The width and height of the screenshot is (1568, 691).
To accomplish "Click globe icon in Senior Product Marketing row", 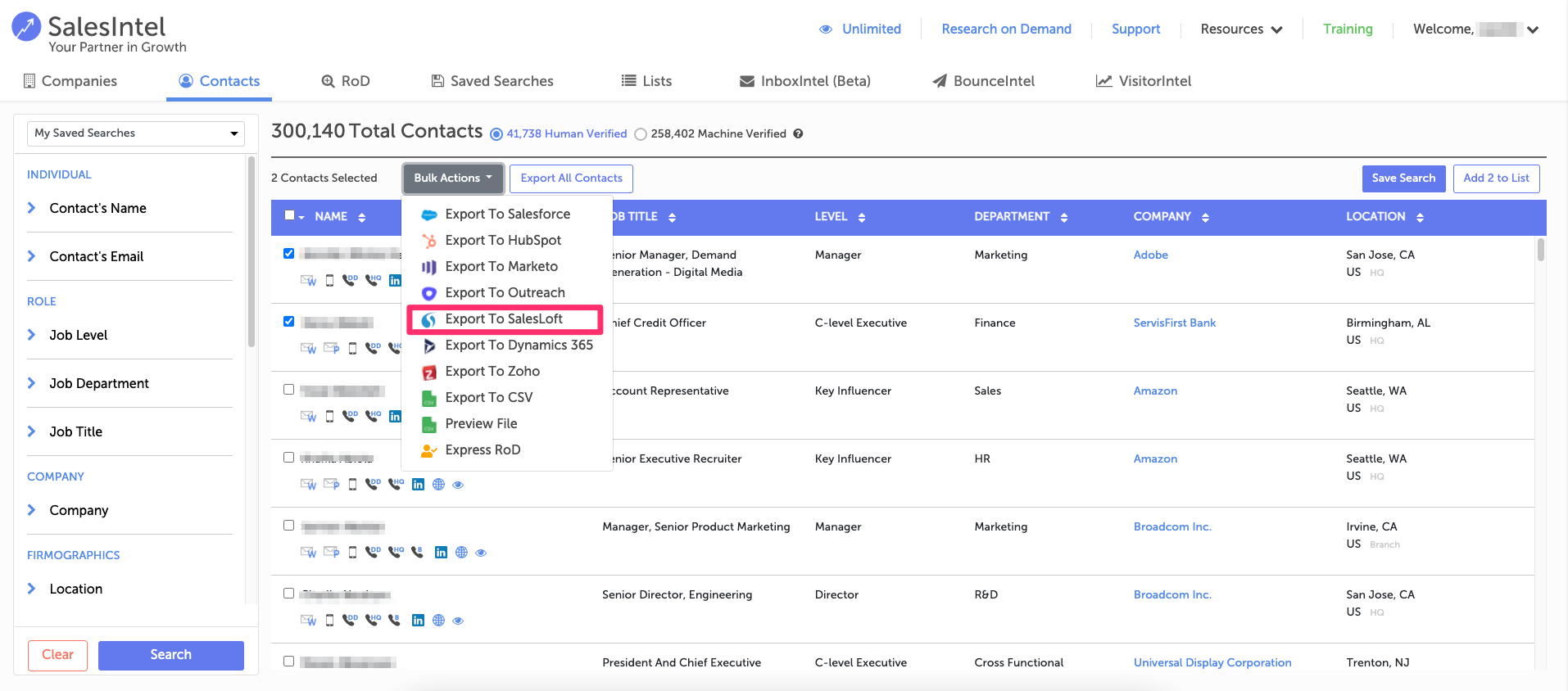I will (x=461, y=552).
